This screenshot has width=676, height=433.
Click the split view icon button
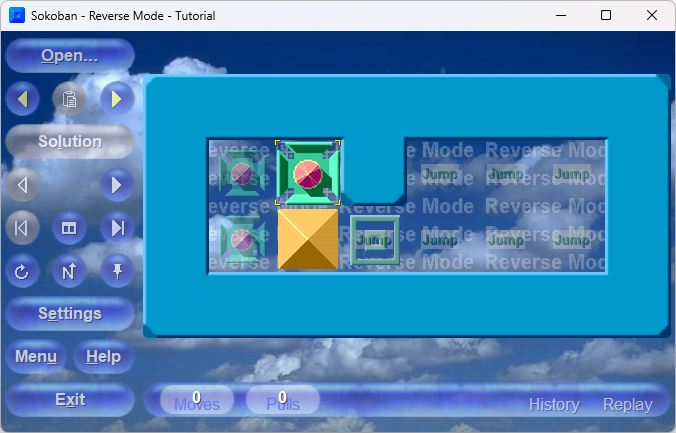69,228
